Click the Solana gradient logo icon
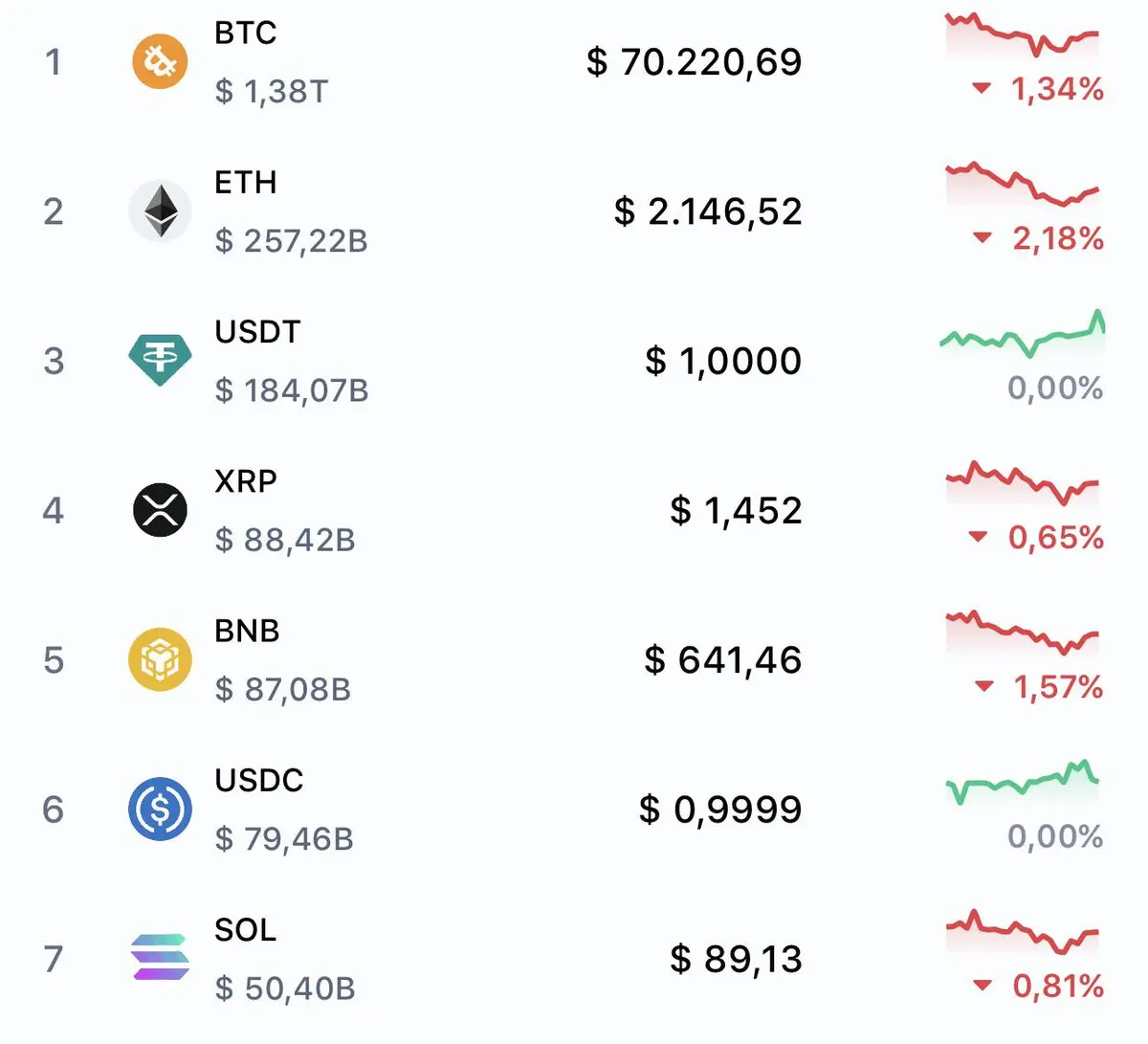Screen dimensions: 1148x1044 coord(160,958)
